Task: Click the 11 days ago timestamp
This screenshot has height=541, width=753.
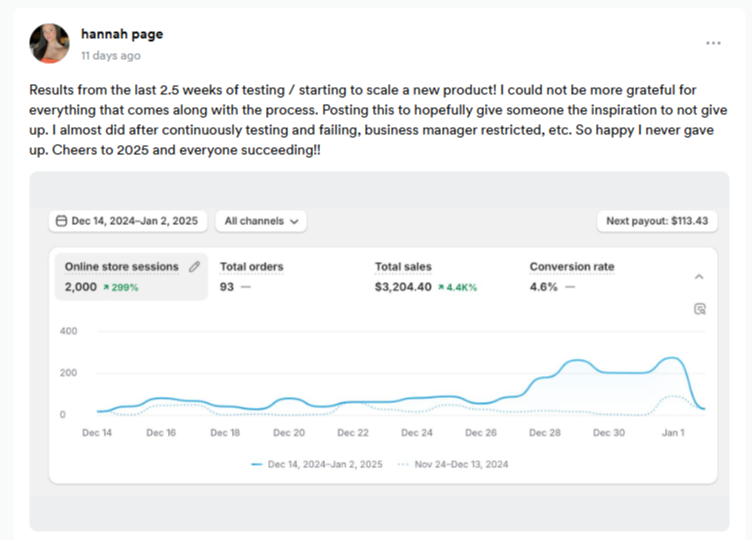Action: coord(110,56)
